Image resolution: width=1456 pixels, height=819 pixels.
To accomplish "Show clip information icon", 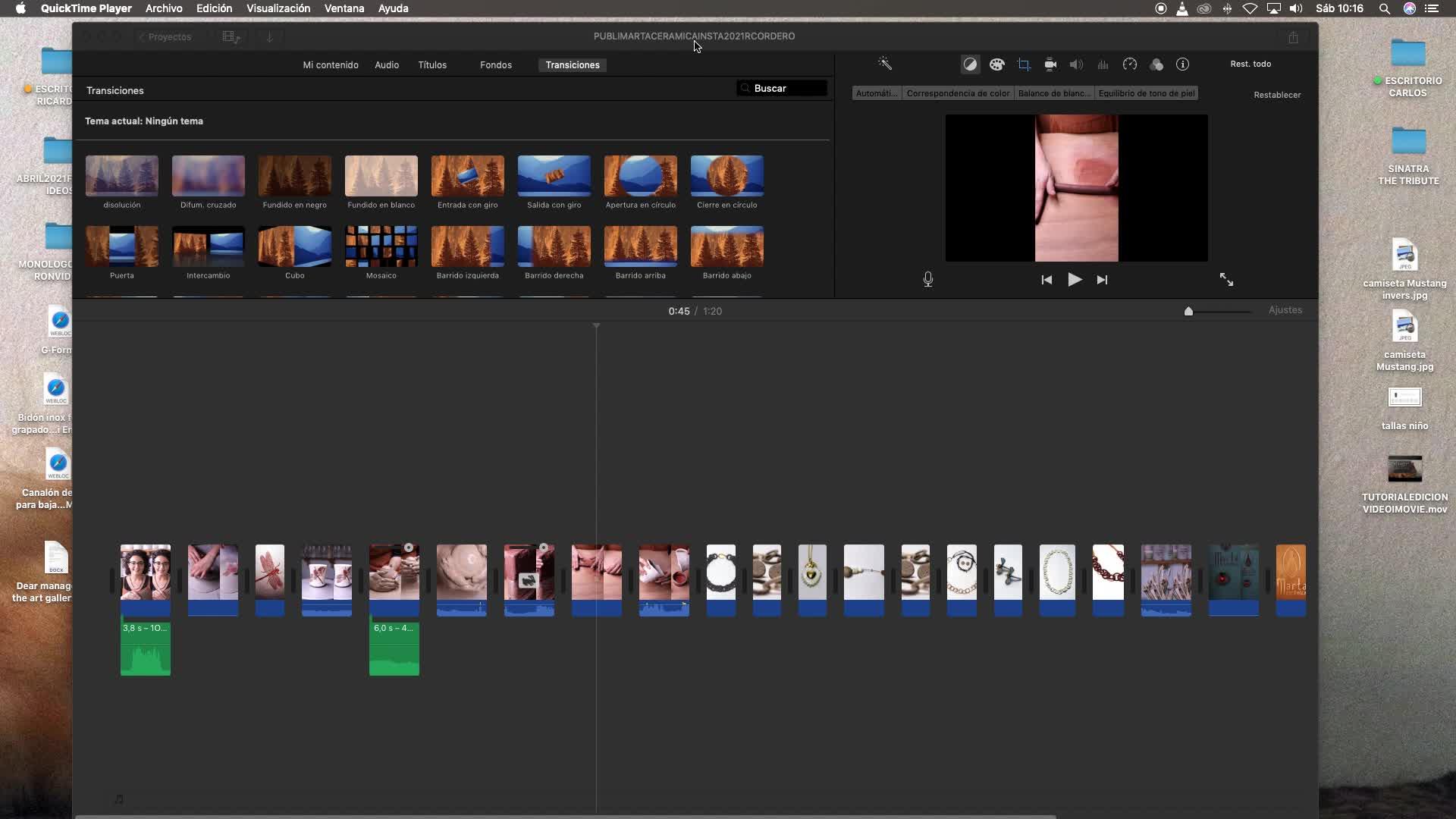I will coord(1182,64).
